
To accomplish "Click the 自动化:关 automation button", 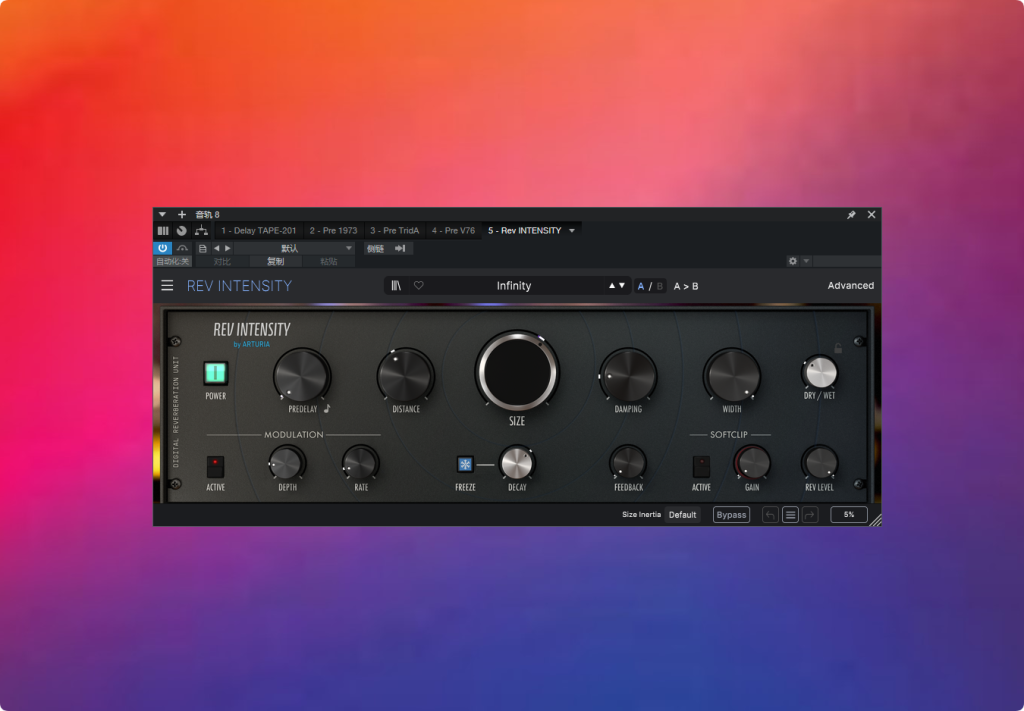I will (x=172, y=261).
